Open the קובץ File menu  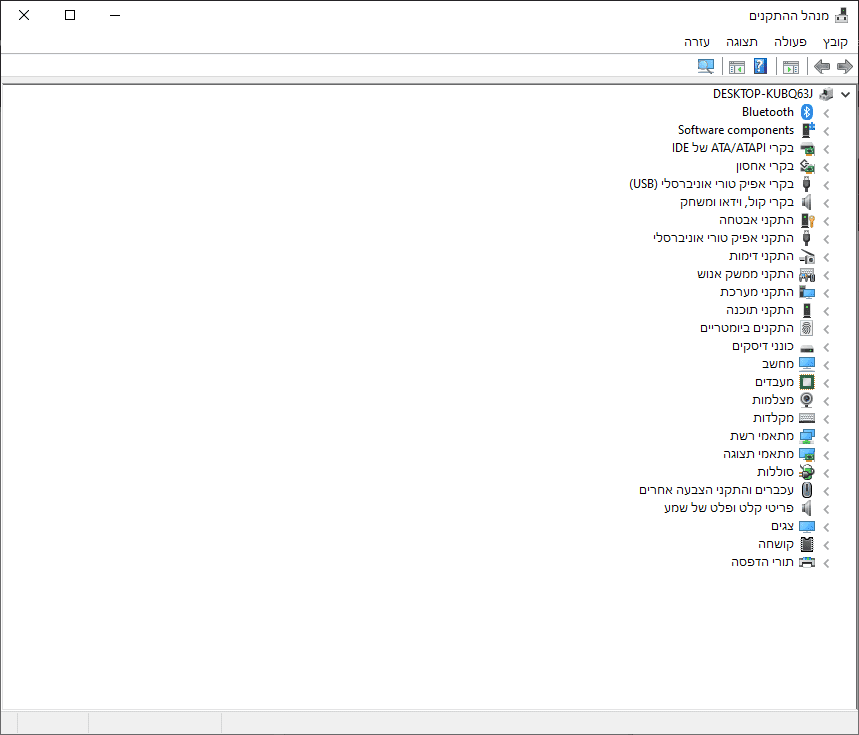pos(835,42)
